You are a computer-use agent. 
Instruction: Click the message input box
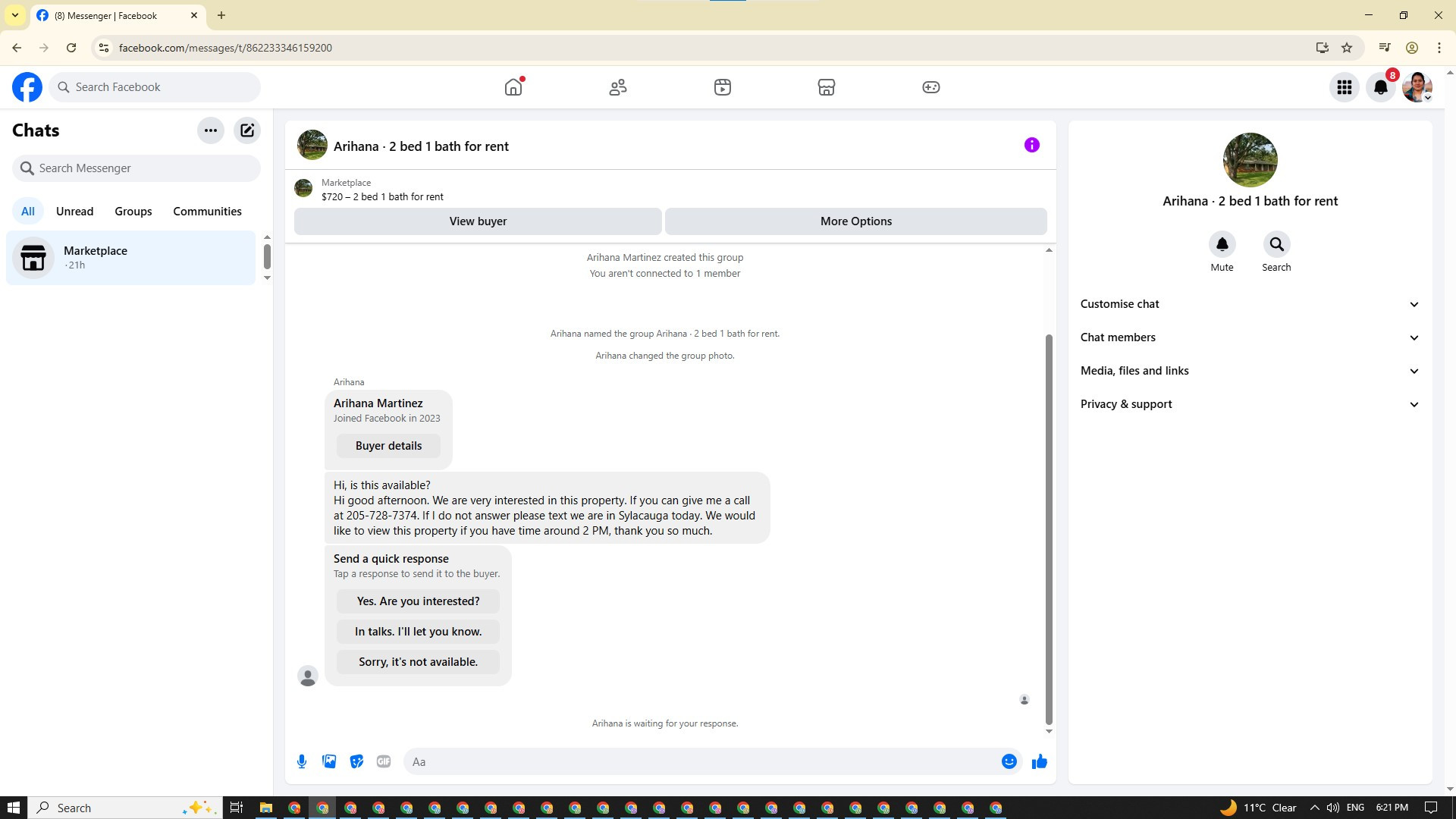702,761
